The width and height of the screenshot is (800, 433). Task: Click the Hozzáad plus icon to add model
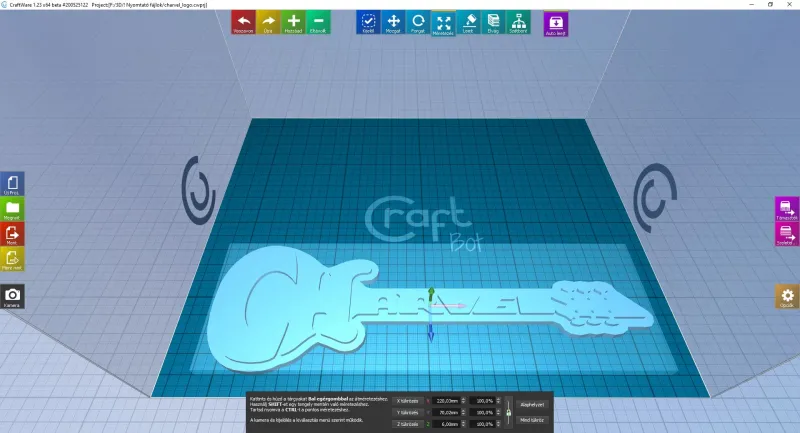pos(293,22)
